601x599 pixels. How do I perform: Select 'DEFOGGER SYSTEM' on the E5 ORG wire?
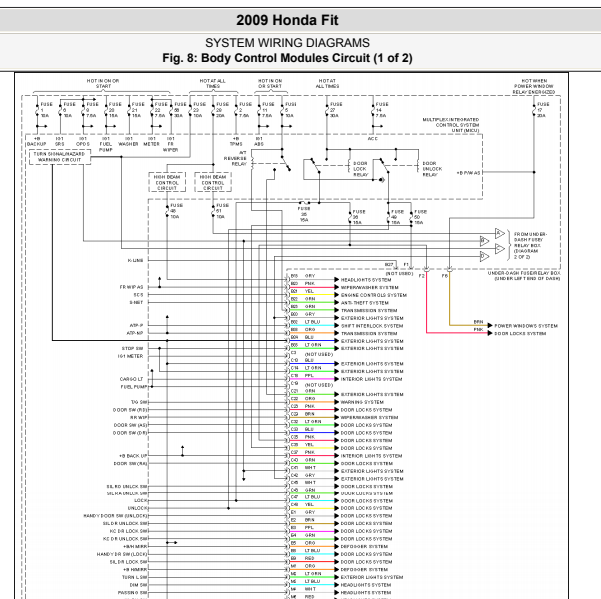coord(364,546)
